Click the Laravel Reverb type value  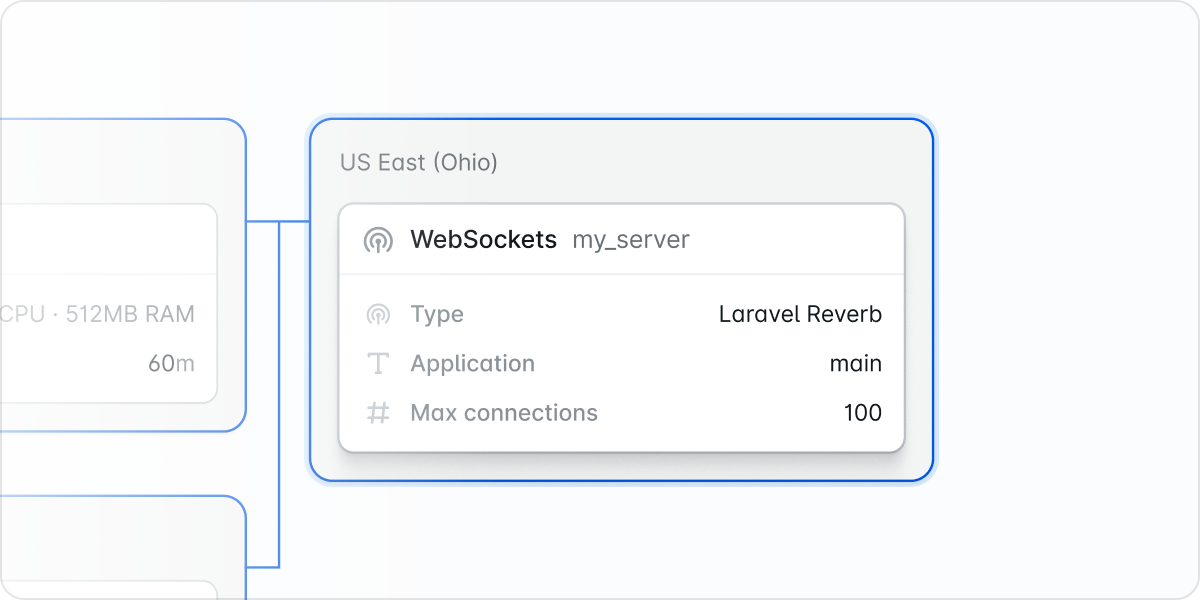pos(799,314)
